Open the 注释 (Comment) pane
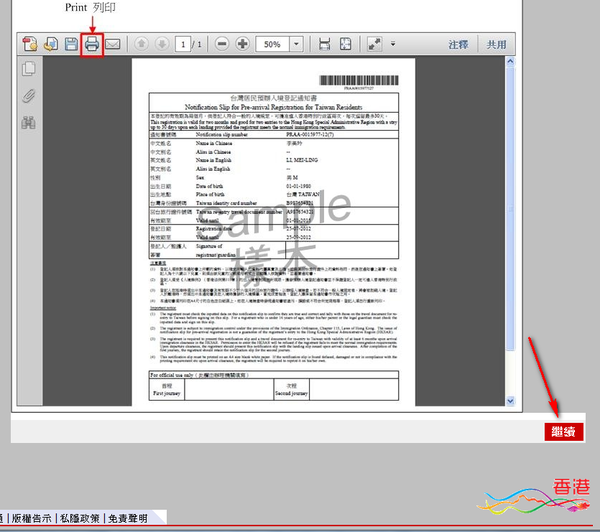Image resolution: width=600 pixels, height=532 pixels. pyautogui.click(x=458, y=45)
